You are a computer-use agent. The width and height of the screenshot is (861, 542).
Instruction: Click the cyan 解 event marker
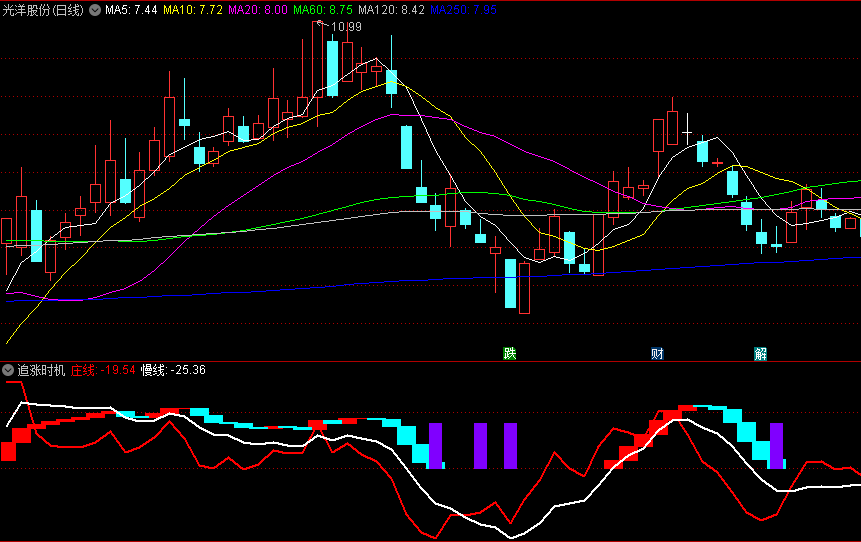(x=761, y=354)
